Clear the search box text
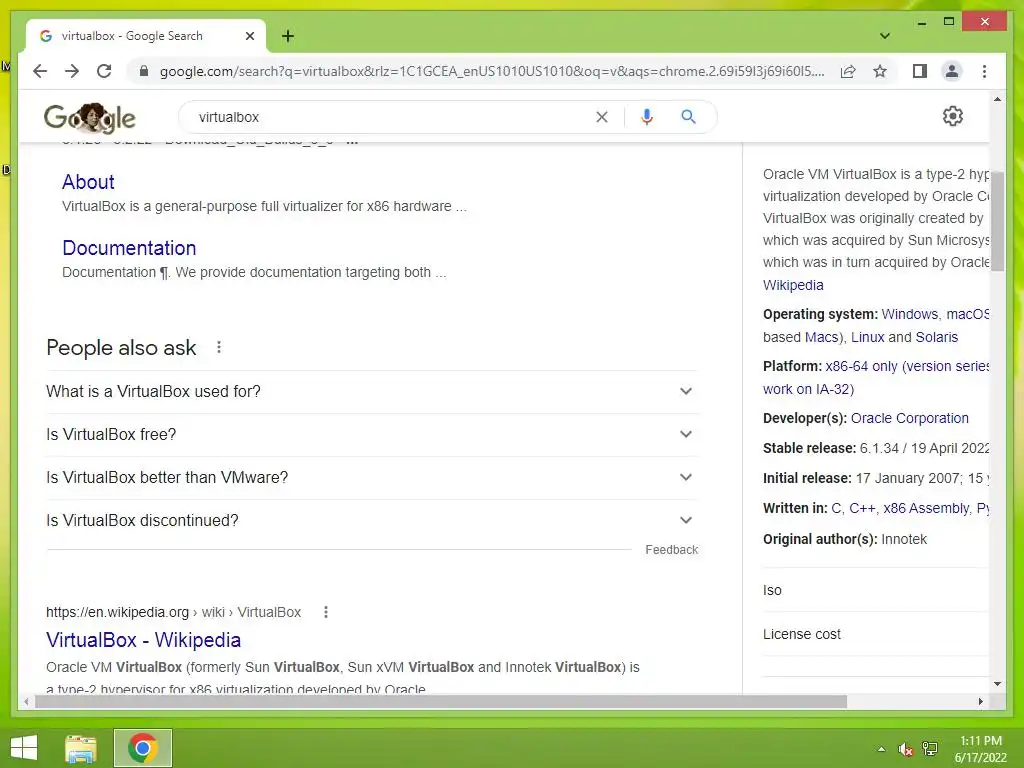The image size is (1024, 768). coord(601,117)
